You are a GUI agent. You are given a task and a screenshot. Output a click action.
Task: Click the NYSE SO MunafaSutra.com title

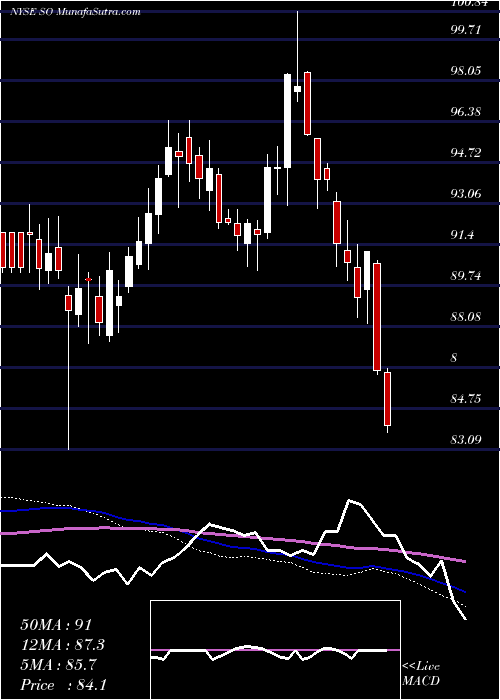[75, 12]
